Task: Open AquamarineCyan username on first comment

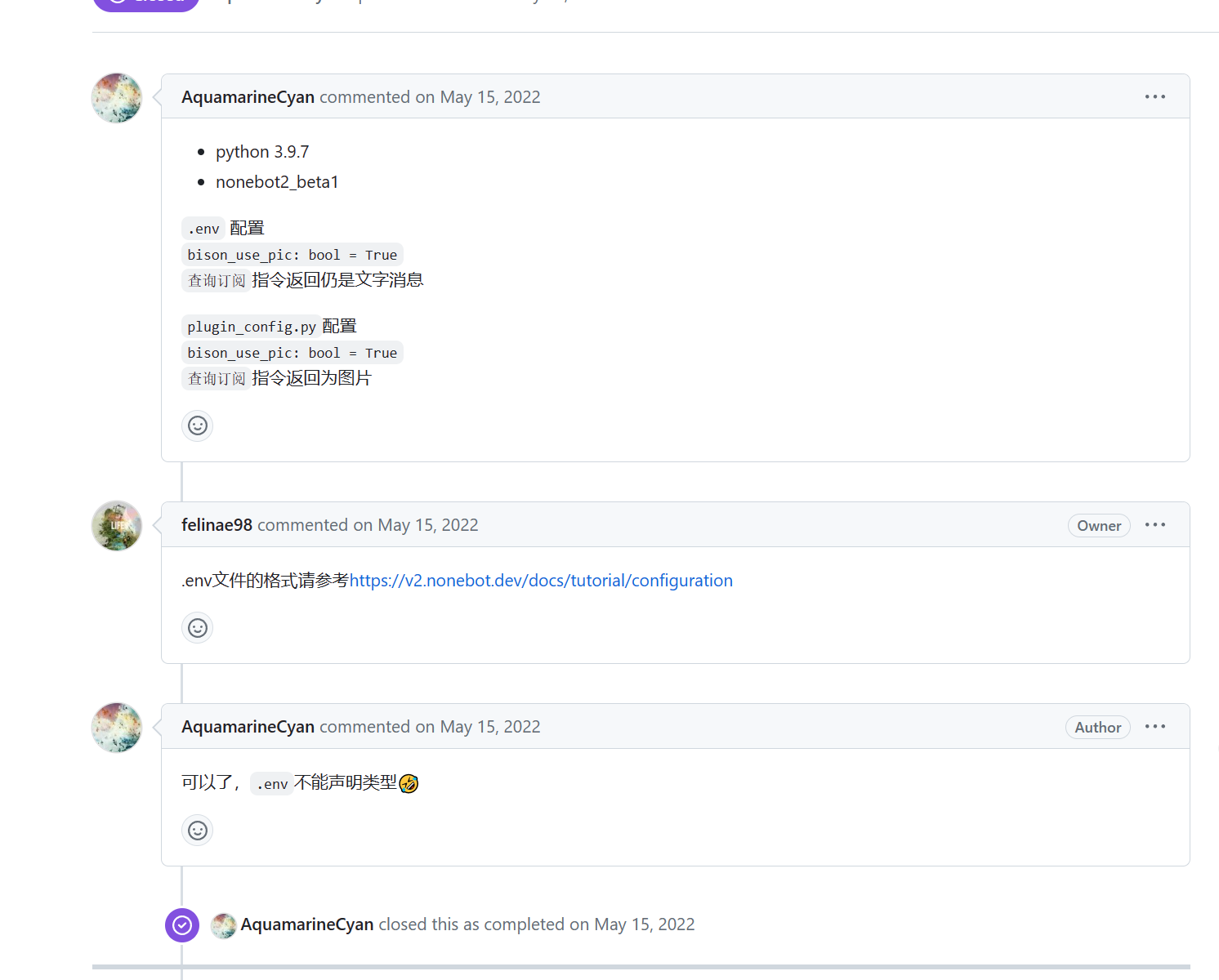Action: point(248,97)
